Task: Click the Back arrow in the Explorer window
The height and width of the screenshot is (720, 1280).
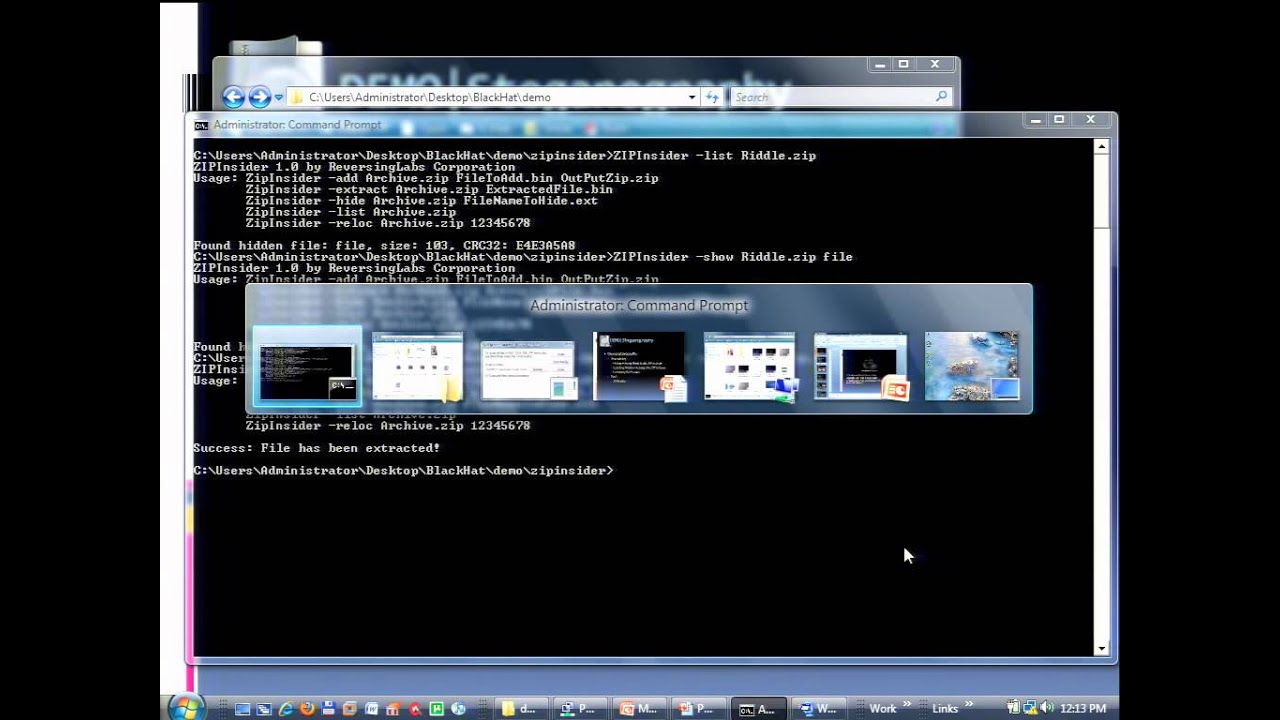Action: (x=233, y=97)
